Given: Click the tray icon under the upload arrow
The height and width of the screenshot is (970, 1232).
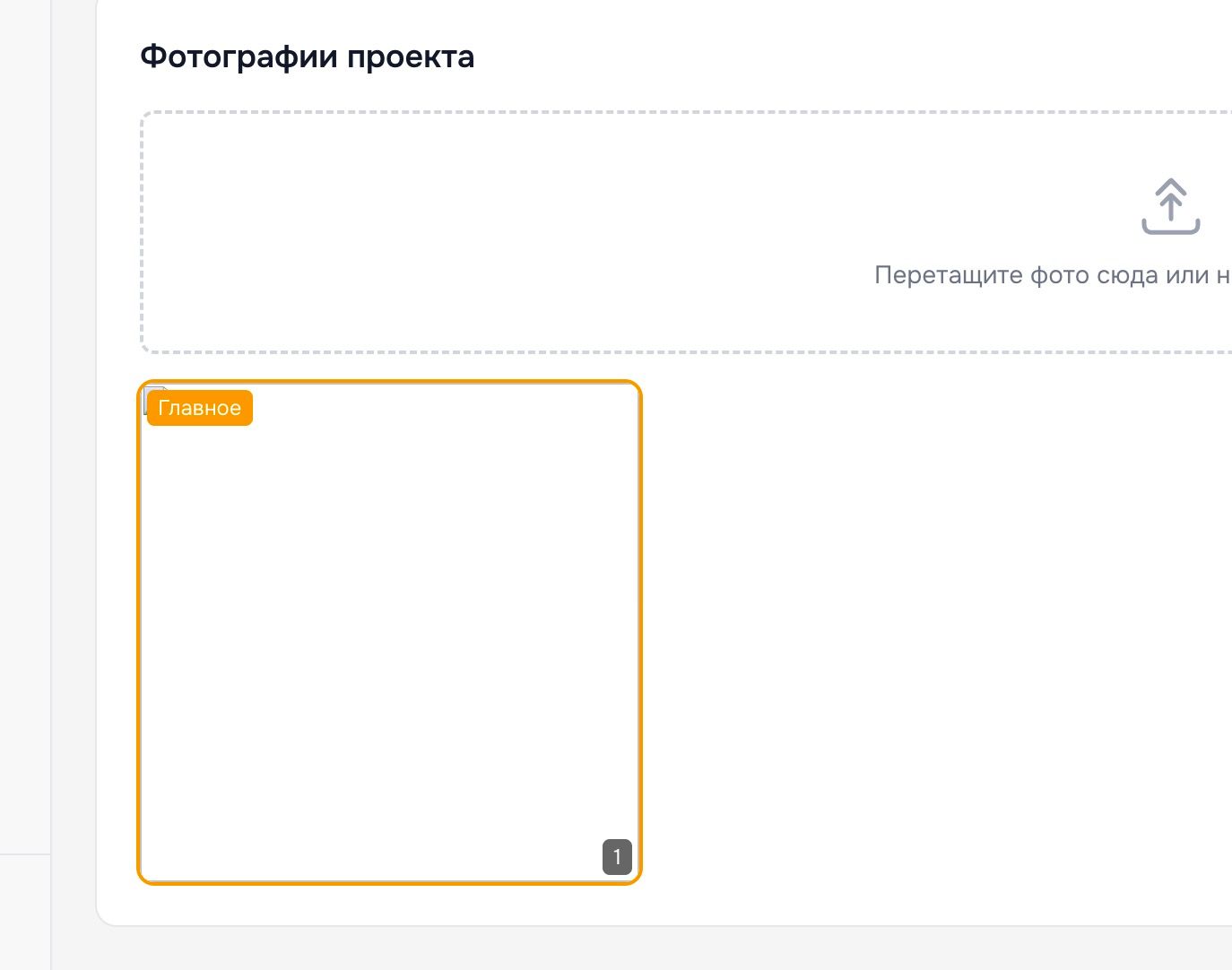Looking at the screenshot, I should click(x=1171, y=229).
